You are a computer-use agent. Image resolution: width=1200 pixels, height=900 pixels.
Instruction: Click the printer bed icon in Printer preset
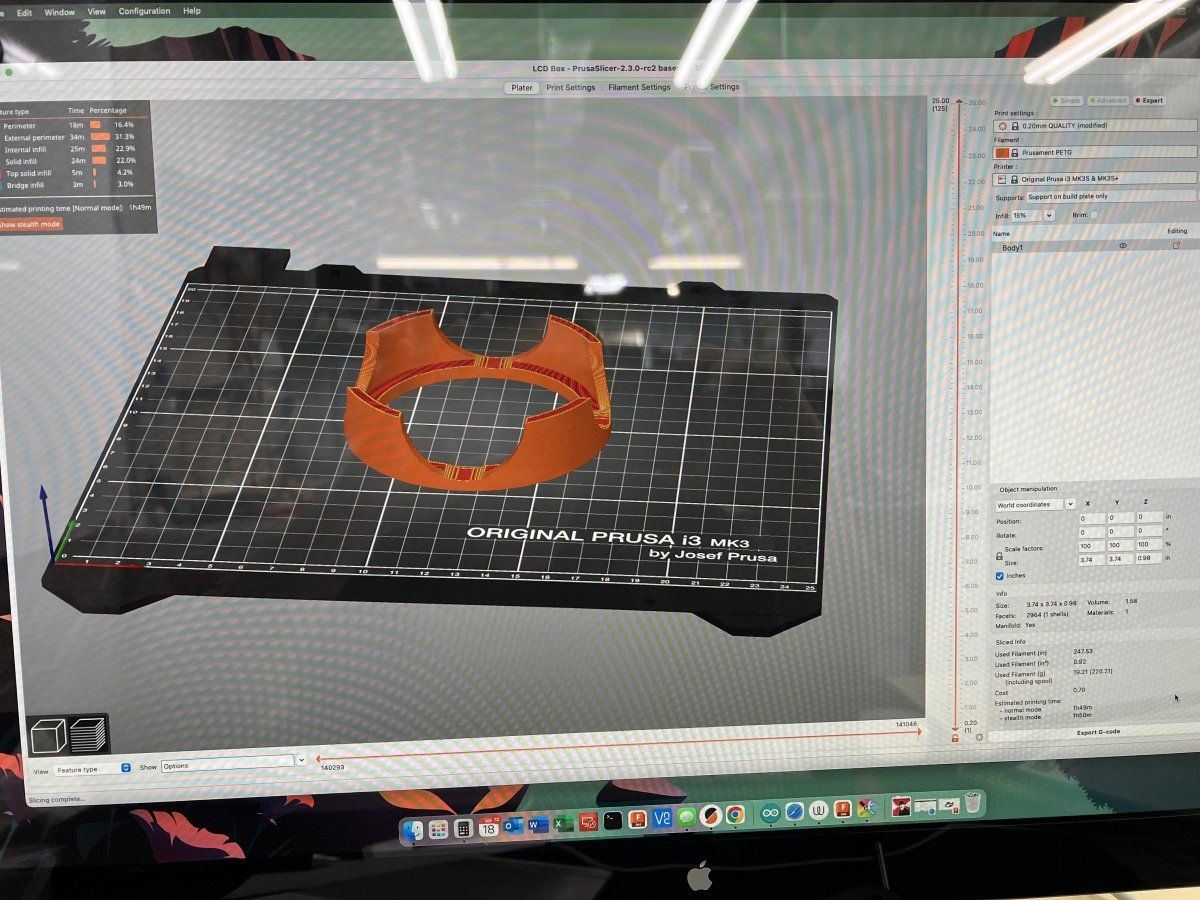(x=1001, y=179)
